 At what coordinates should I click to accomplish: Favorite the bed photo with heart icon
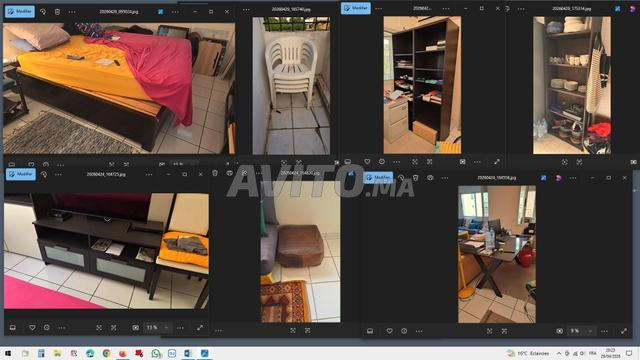[31, 164]
